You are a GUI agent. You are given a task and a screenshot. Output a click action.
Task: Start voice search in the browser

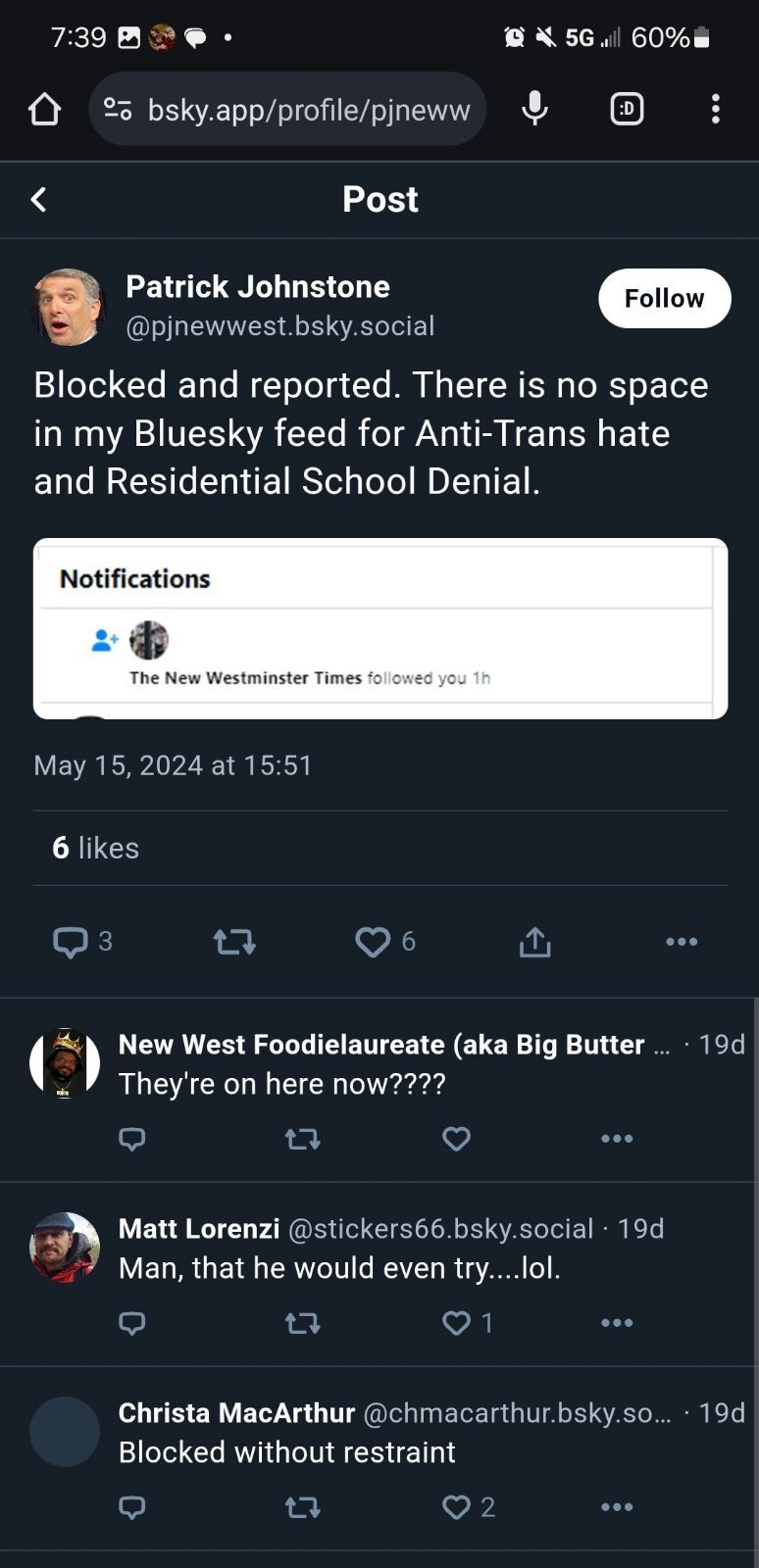point(534,109)
